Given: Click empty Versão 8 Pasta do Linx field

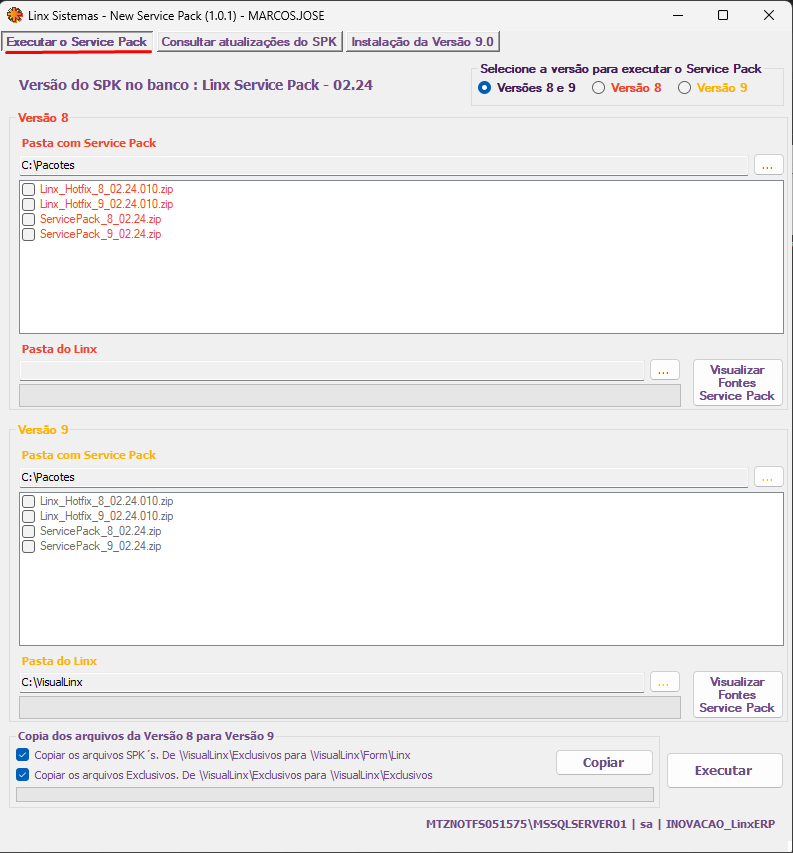Looking at the screenshot, I should point(332,370).
